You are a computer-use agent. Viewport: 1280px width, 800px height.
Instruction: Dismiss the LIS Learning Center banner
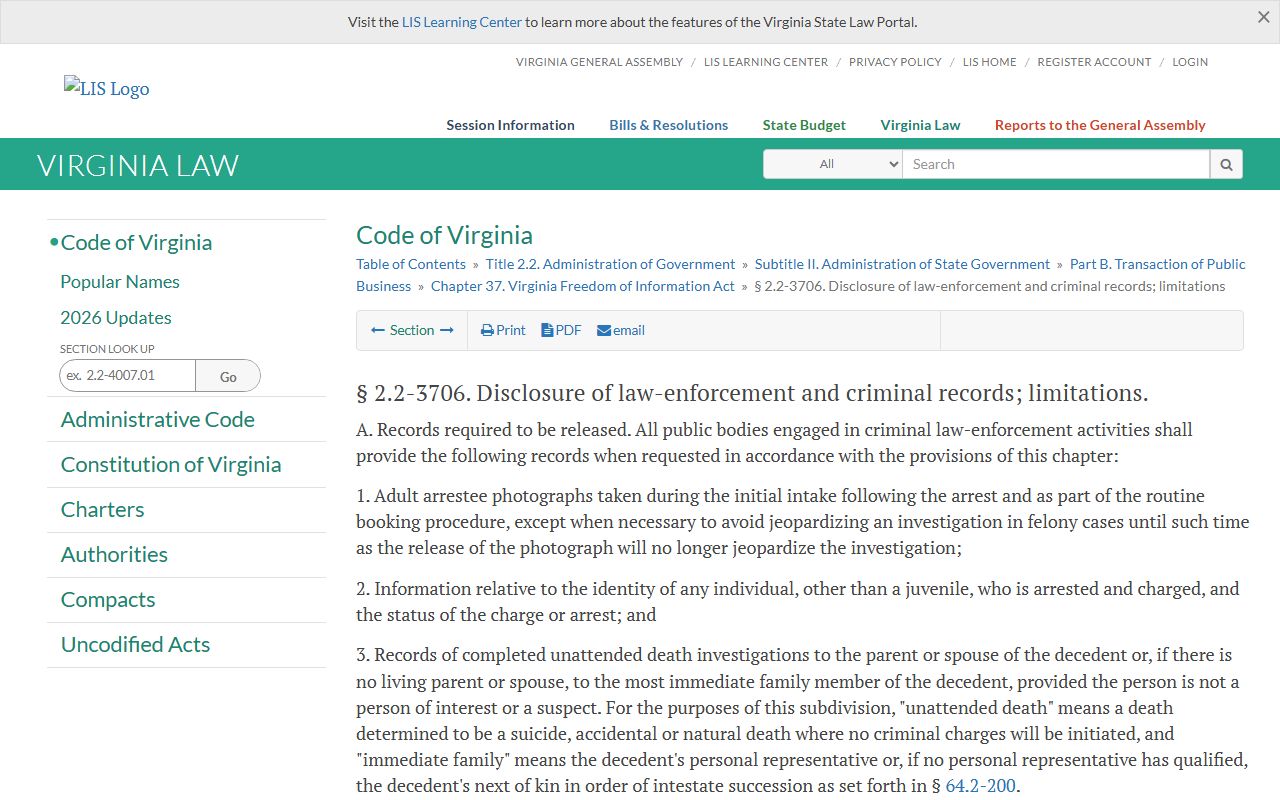(1263, 17)
